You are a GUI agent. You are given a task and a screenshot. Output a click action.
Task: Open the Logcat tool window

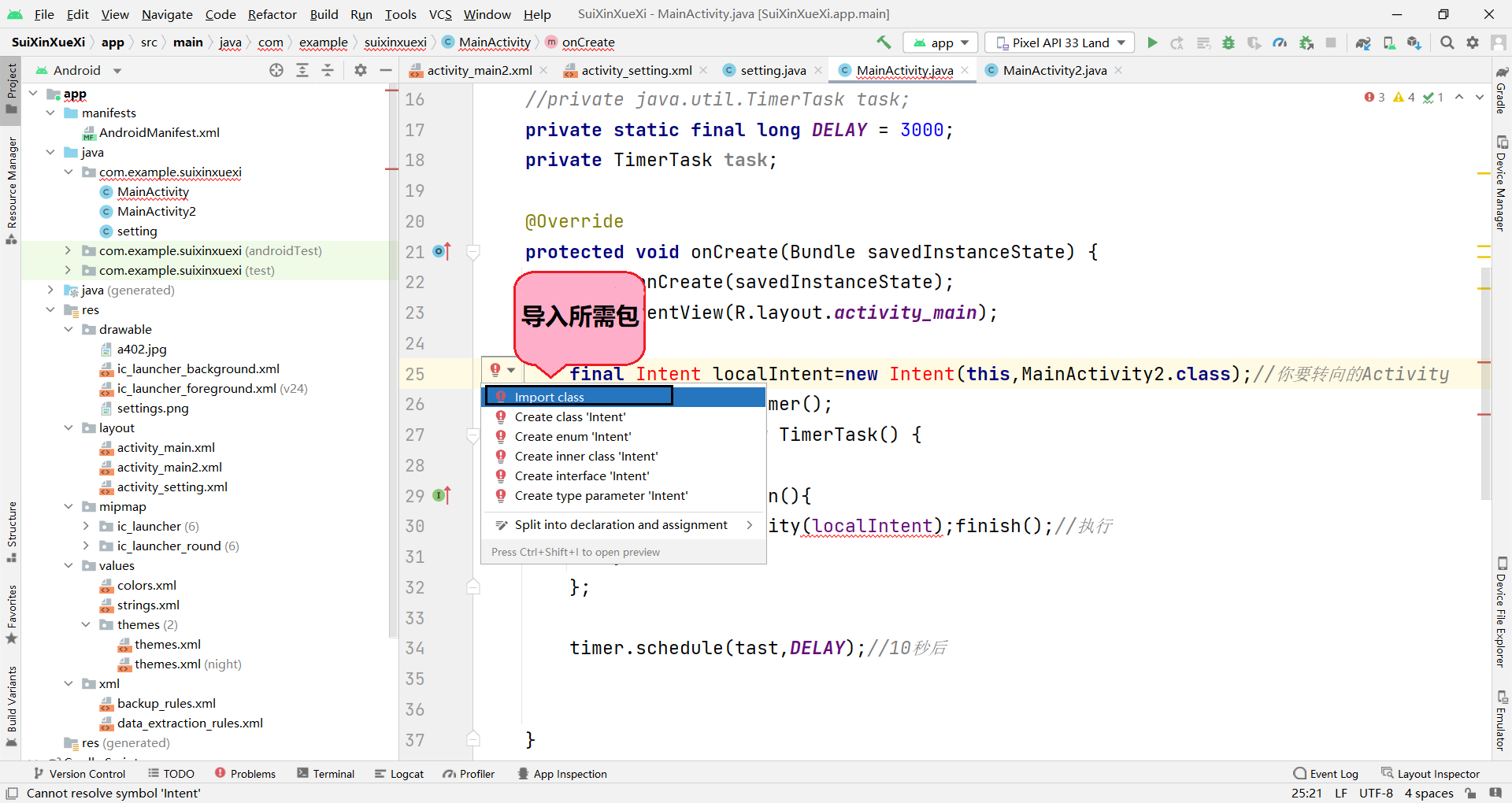(x=399, y=774)
